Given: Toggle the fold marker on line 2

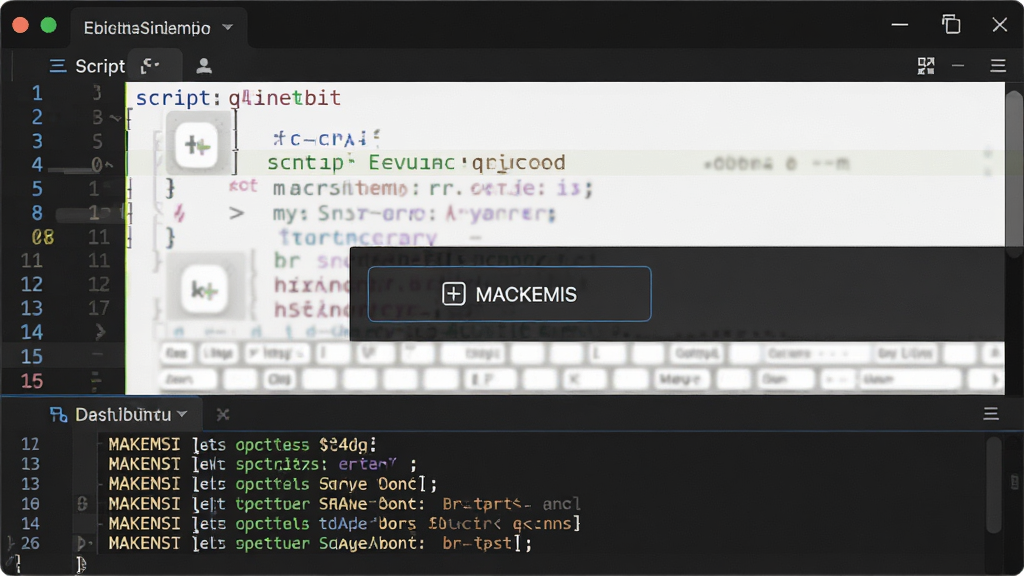Looking at the screenshot, I should (116, 118).
